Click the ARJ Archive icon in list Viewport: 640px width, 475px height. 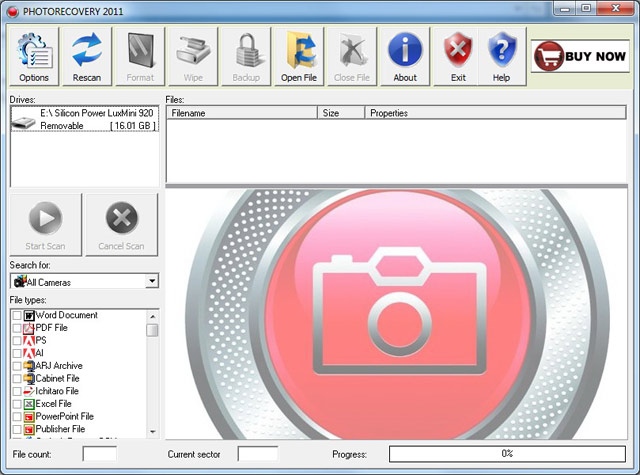tap(29, 366)
